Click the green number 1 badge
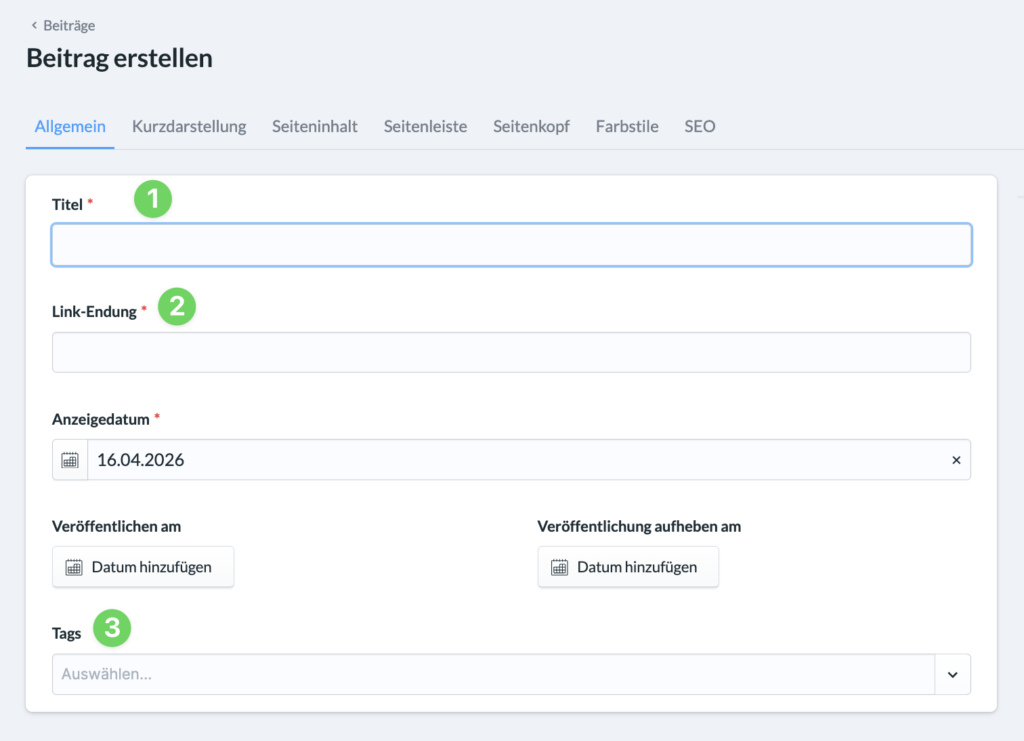The height and width of the screenshot is (741, 1024). [x=153, y=199]
